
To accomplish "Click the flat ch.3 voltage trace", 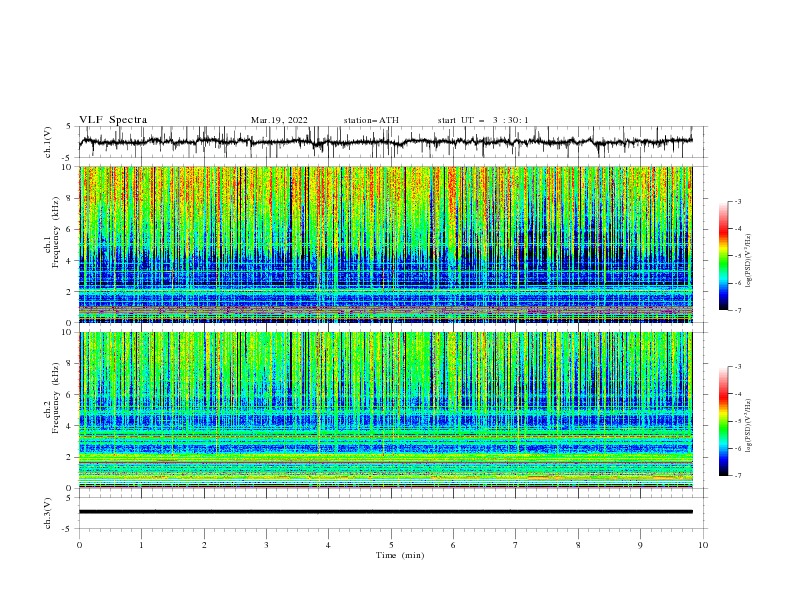I will 385,512.
